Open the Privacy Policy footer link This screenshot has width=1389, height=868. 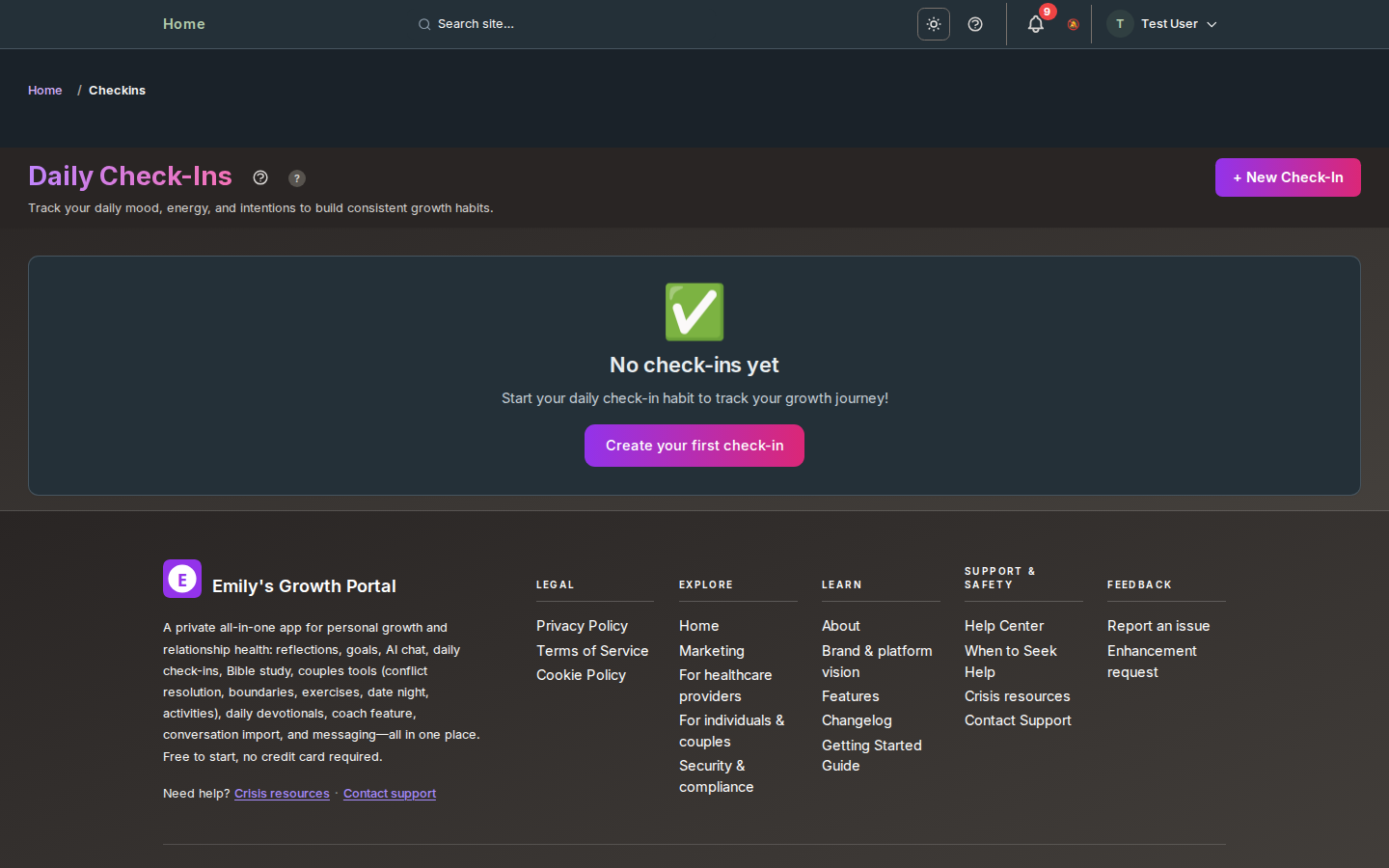click(x=582, y=626)
